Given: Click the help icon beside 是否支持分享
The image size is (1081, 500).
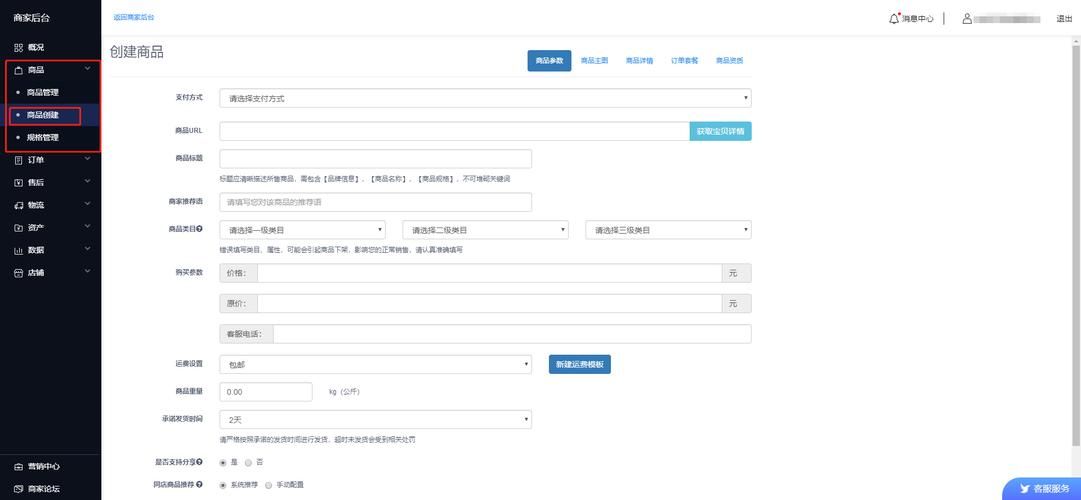Looking at the screenshot, I should (200, 462).
